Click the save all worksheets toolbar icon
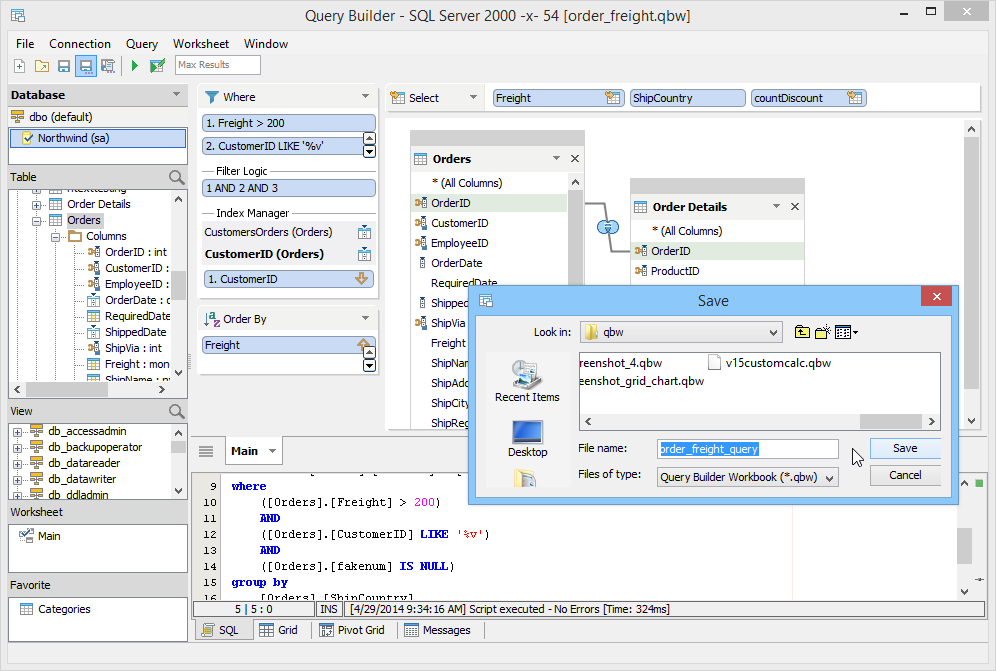Image resolution: width=996 pixels, height=671 pixels. (108, 65)
